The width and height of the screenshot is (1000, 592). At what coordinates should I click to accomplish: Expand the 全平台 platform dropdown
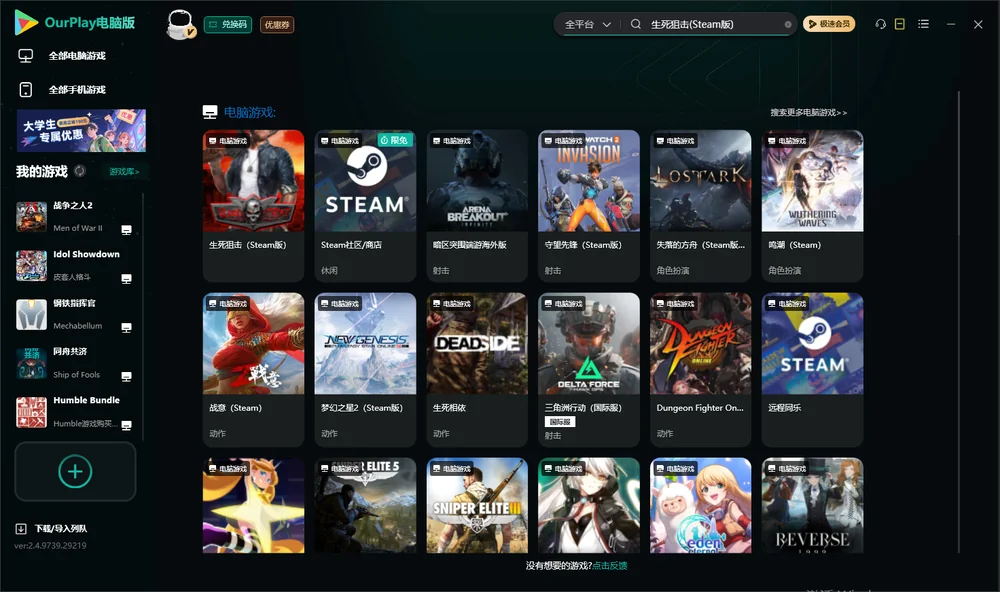click(x=587, y=24)
